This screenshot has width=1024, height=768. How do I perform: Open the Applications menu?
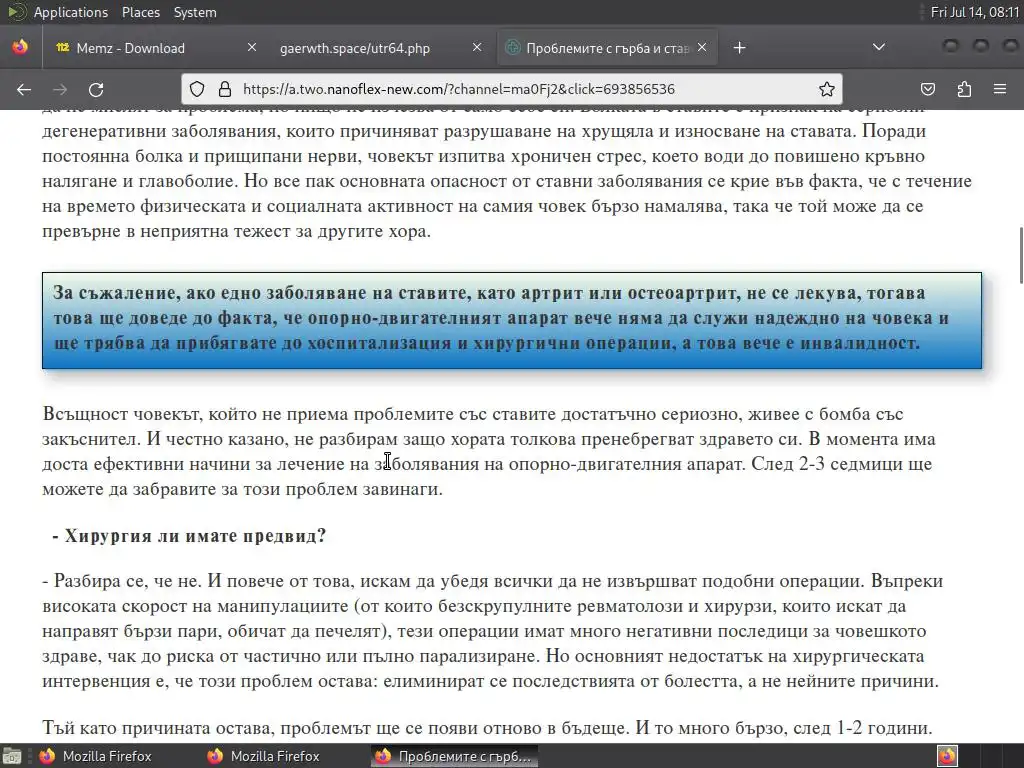tap(71, 12)
